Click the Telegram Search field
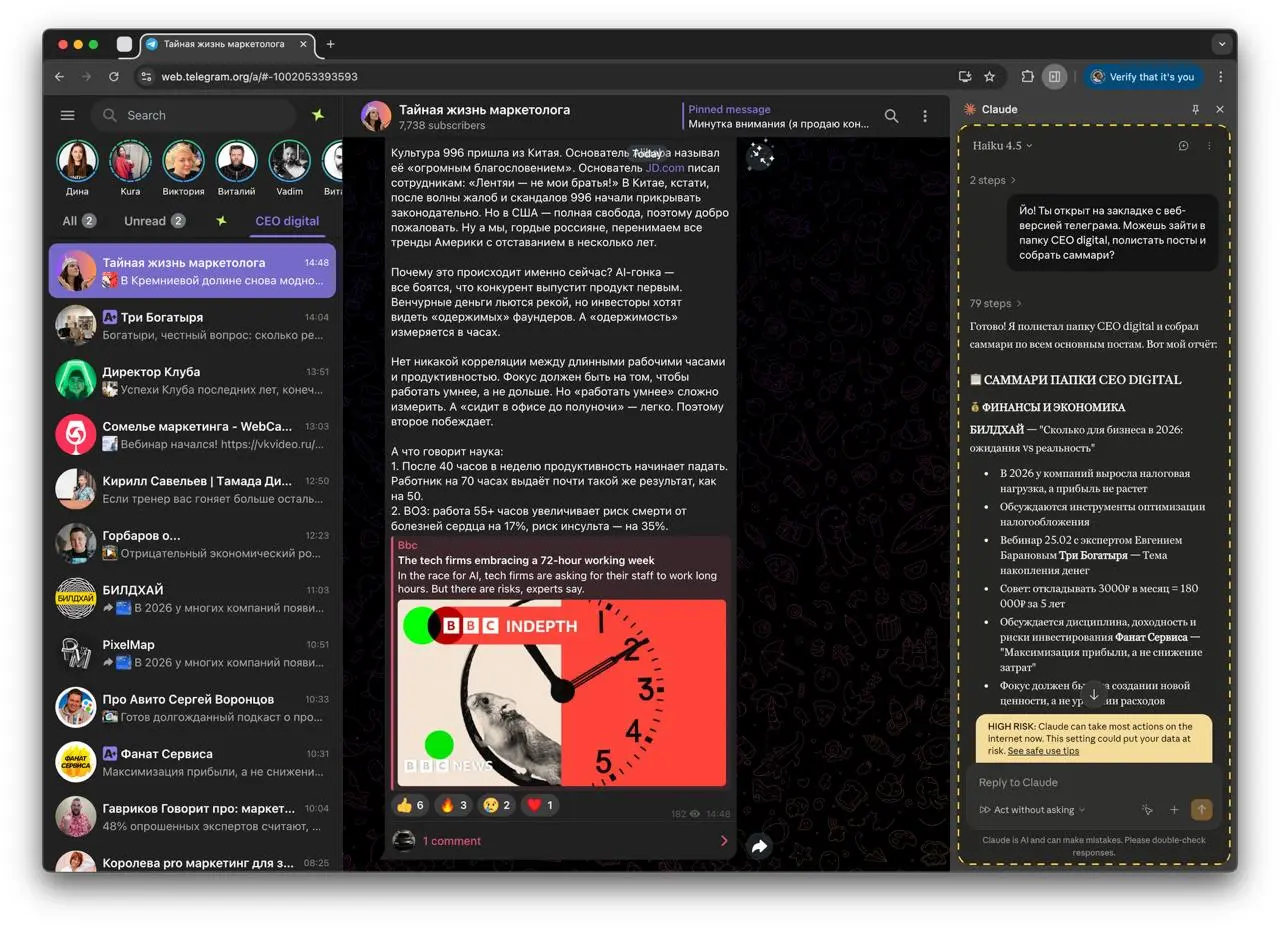This screenshot has width=1280, height=928. tap(194, 115)
